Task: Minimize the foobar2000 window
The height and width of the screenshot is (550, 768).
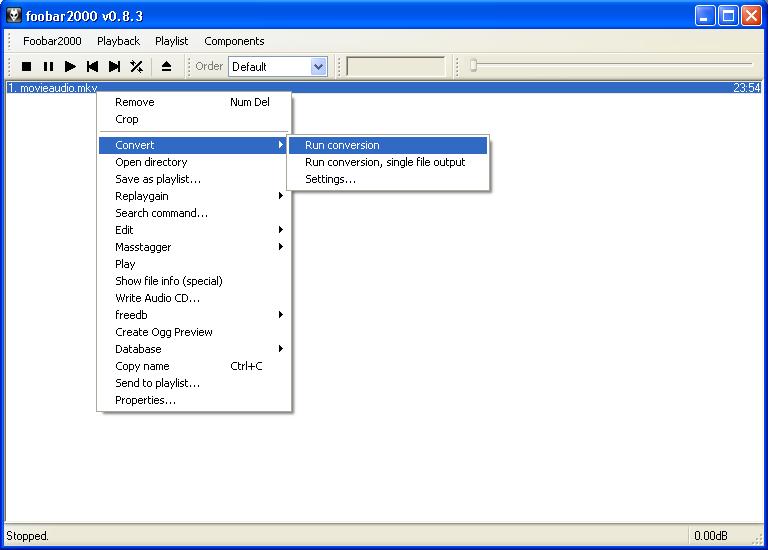Action: point(705,16)
